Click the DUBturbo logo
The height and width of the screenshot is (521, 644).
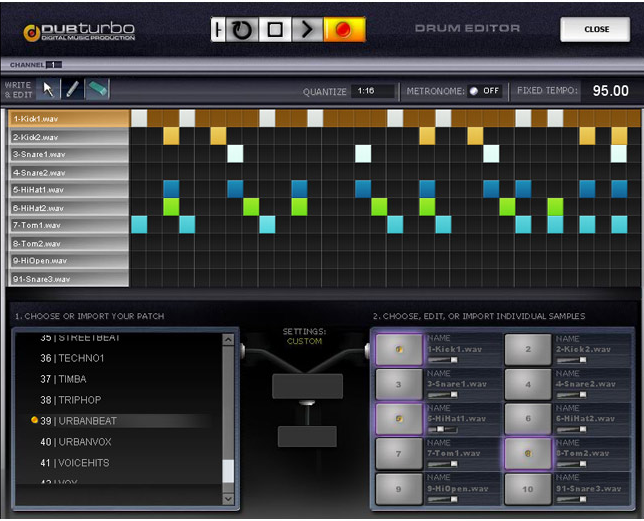click(x=79, y=32)
